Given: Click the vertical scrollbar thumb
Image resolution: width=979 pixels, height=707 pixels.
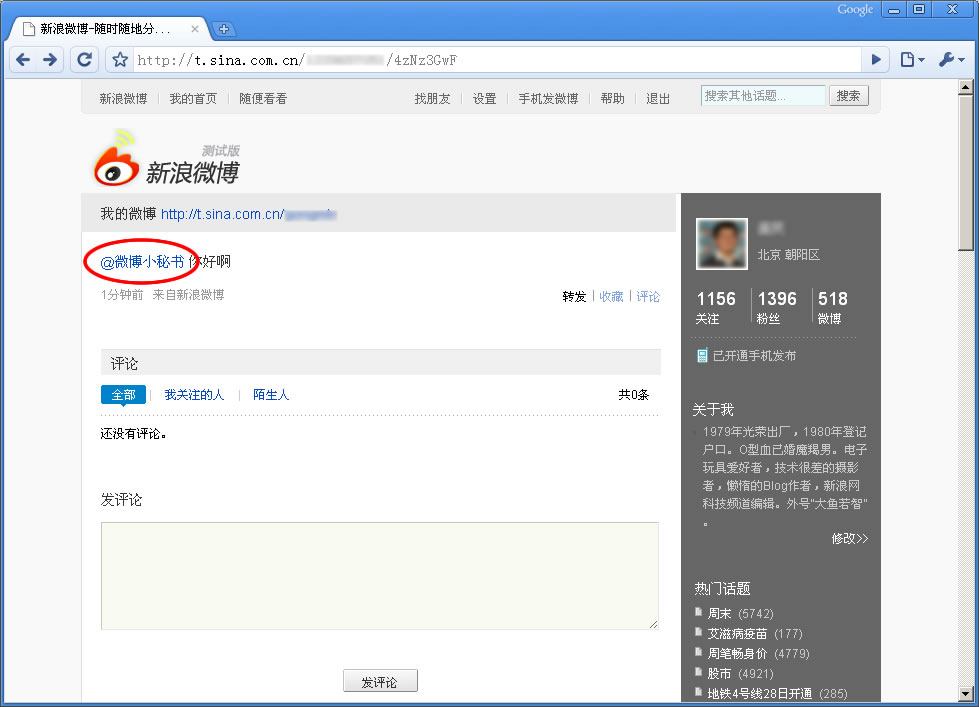Looking at the screenshot, I should (966, 173).
